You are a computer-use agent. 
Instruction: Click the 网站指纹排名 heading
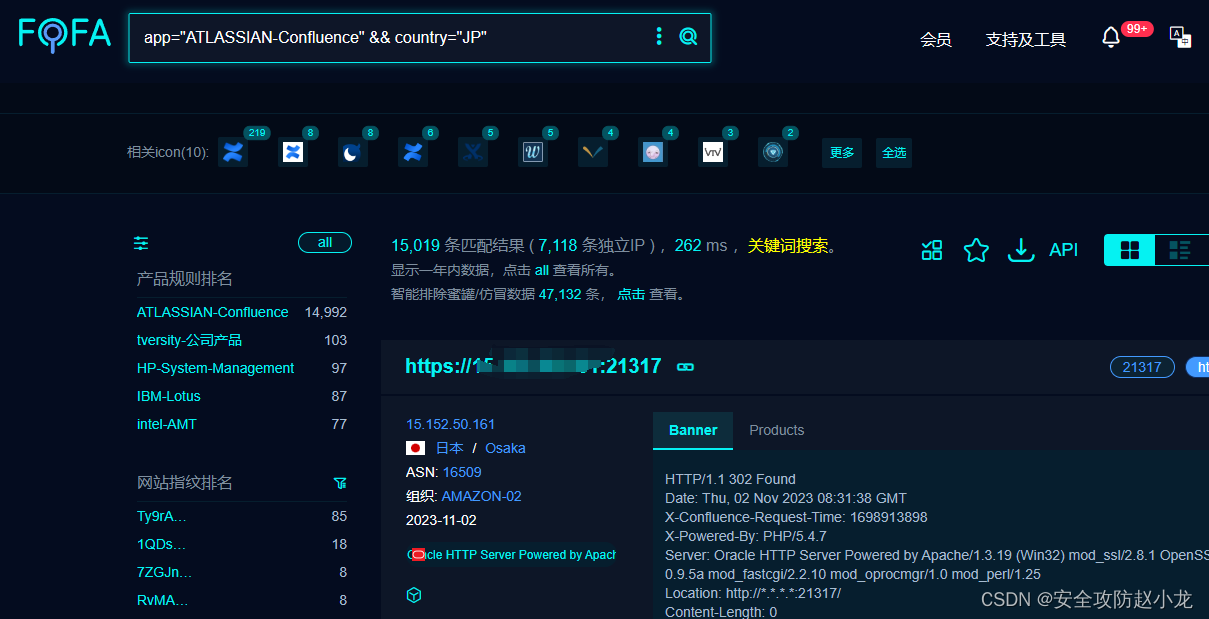(x=184, y=483)
